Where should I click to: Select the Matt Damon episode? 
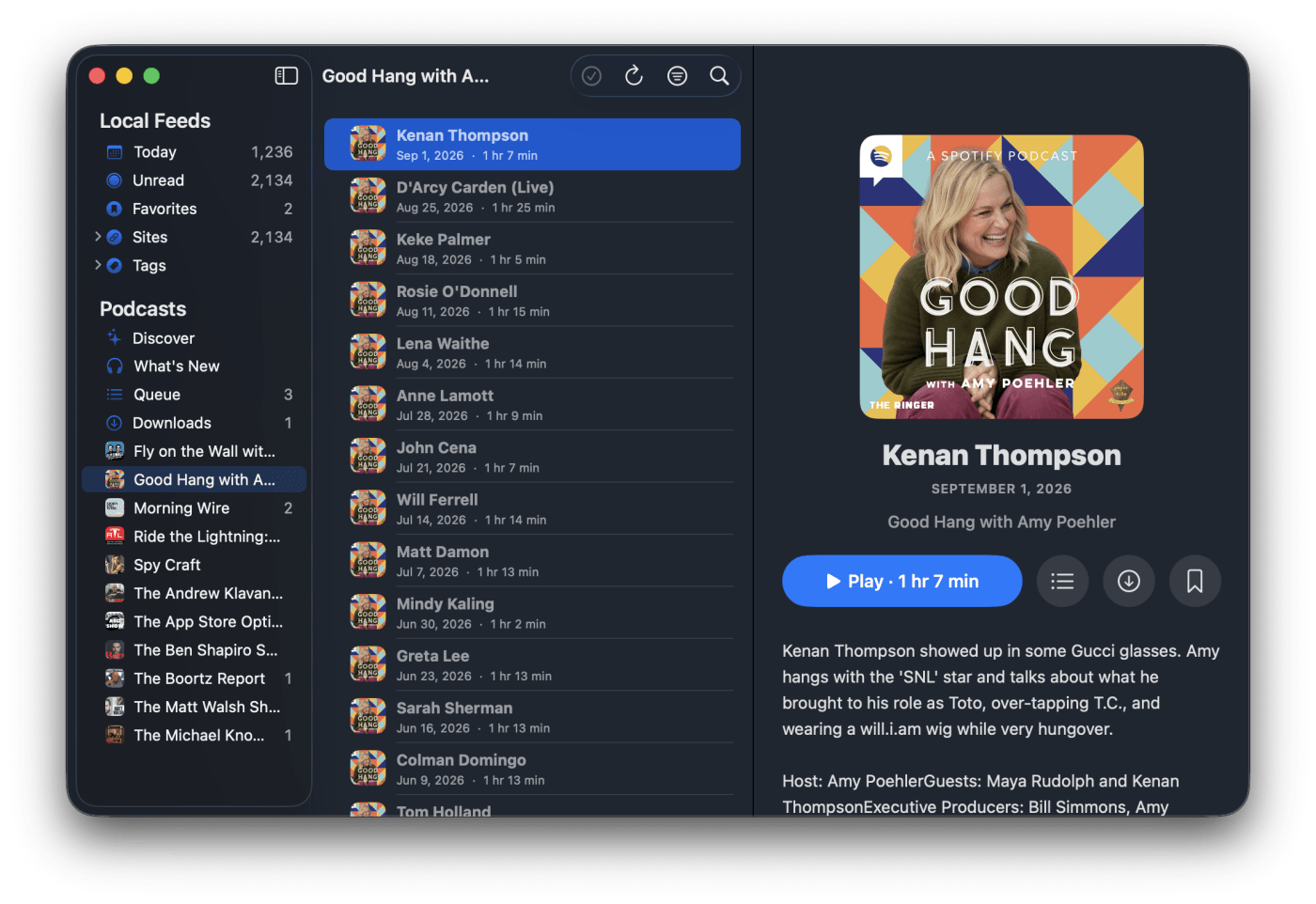click(x=532, y=561)
